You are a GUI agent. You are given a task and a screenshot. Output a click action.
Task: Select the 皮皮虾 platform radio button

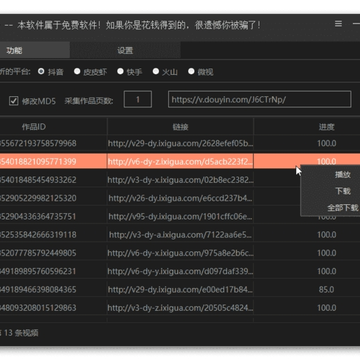coord(77,71)
